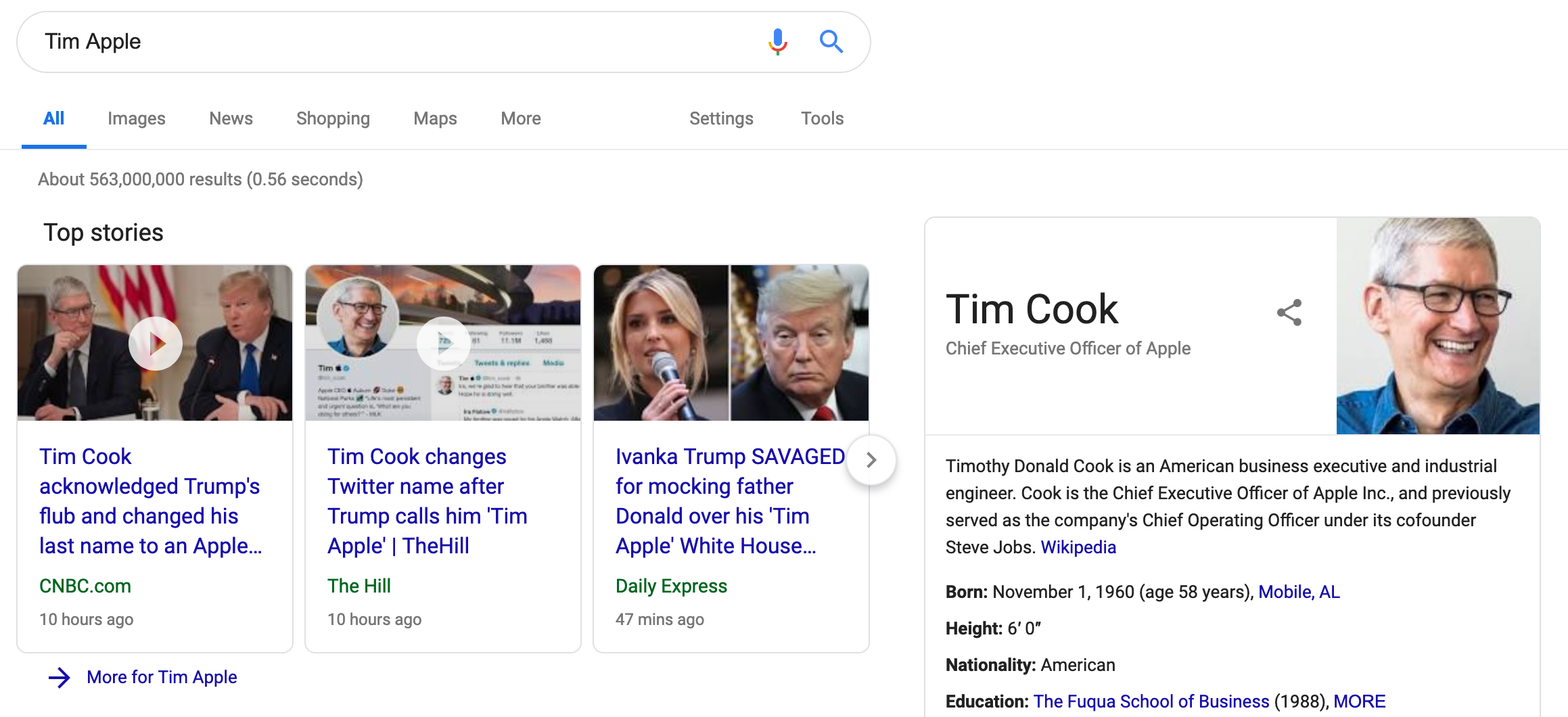This screenshot has height=717, width=1568.
Task: Switch to the News tab
Action: [231, 118]
